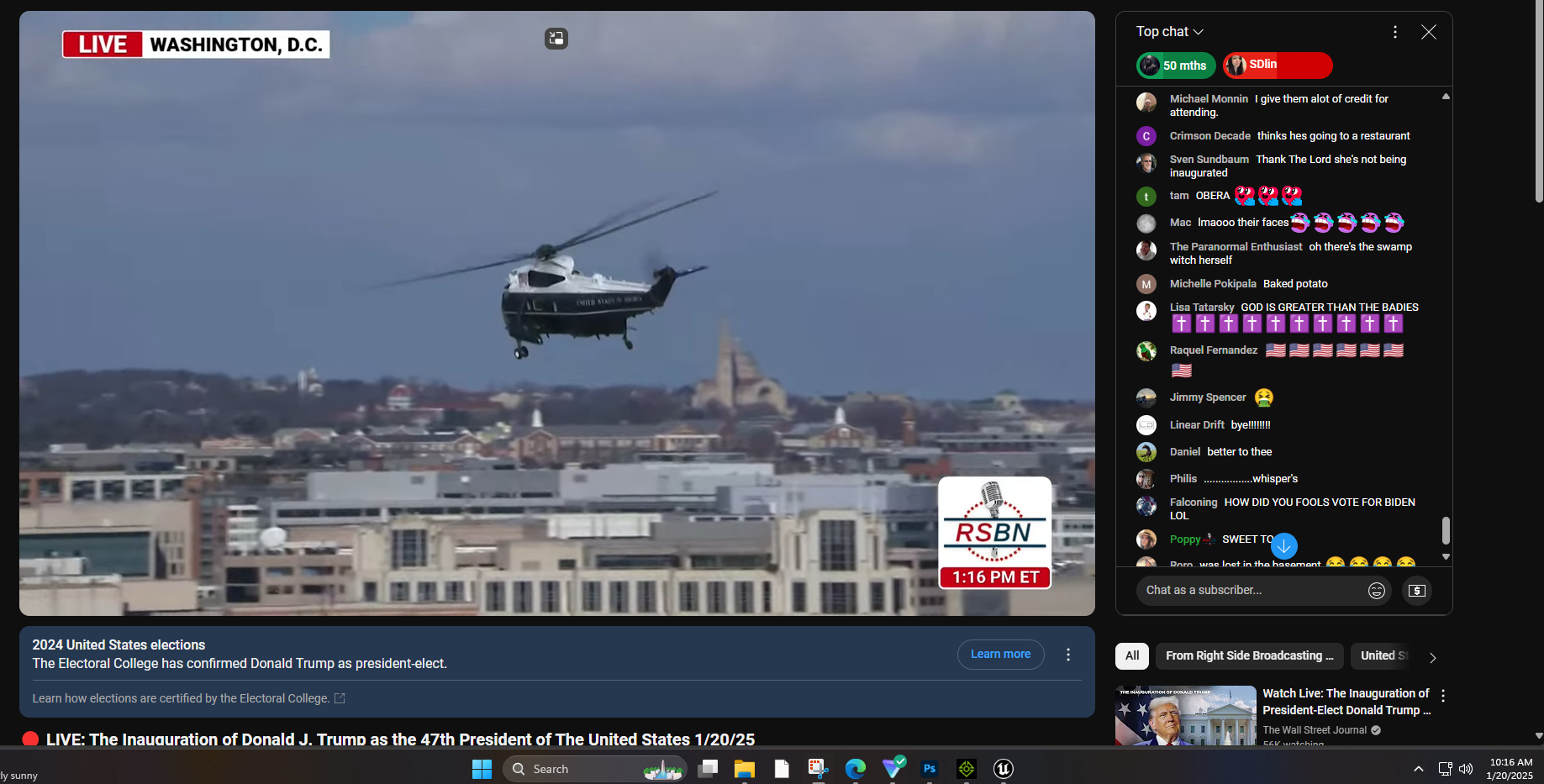Viewport: 1544px width, 784px height.
Task: Click the Mac chat avatar
Action: pos(1146,224)
